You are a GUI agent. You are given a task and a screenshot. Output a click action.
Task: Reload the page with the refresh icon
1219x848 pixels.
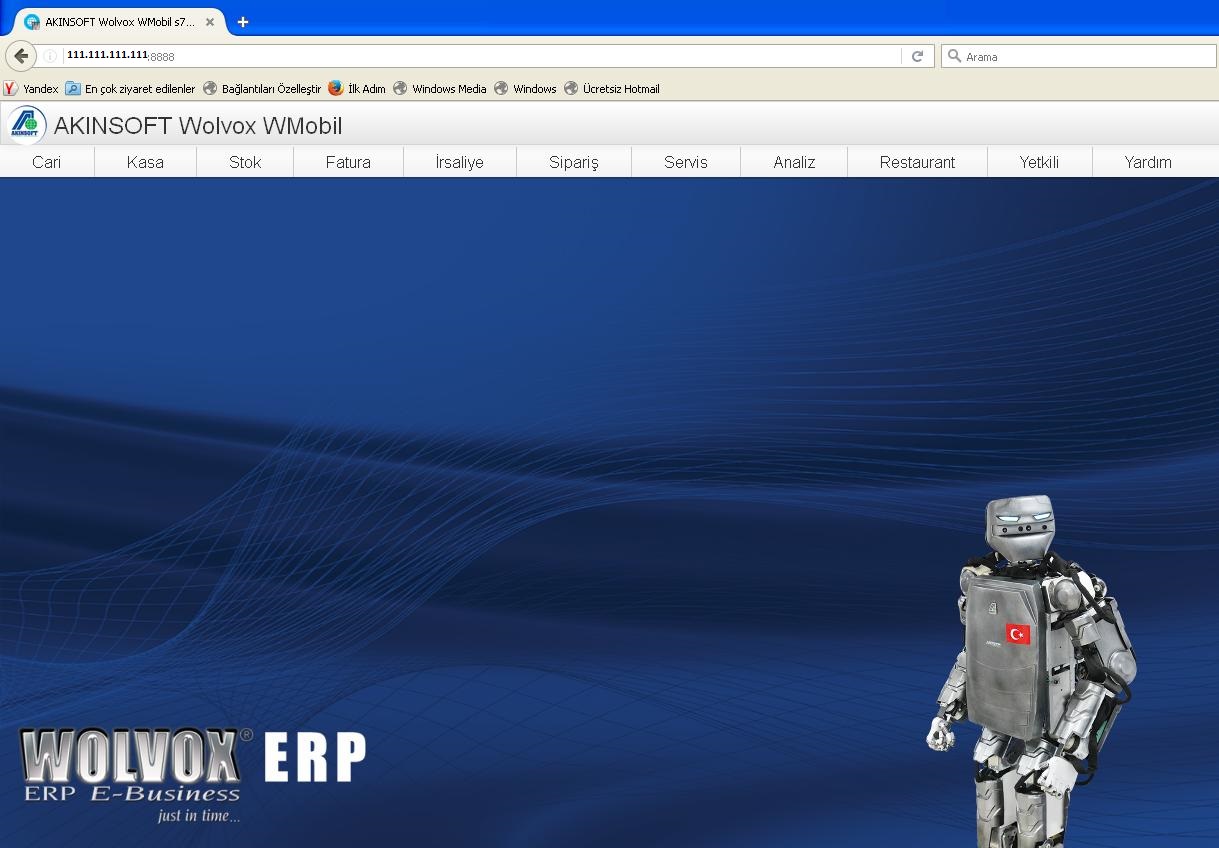(x=917, y=57)
